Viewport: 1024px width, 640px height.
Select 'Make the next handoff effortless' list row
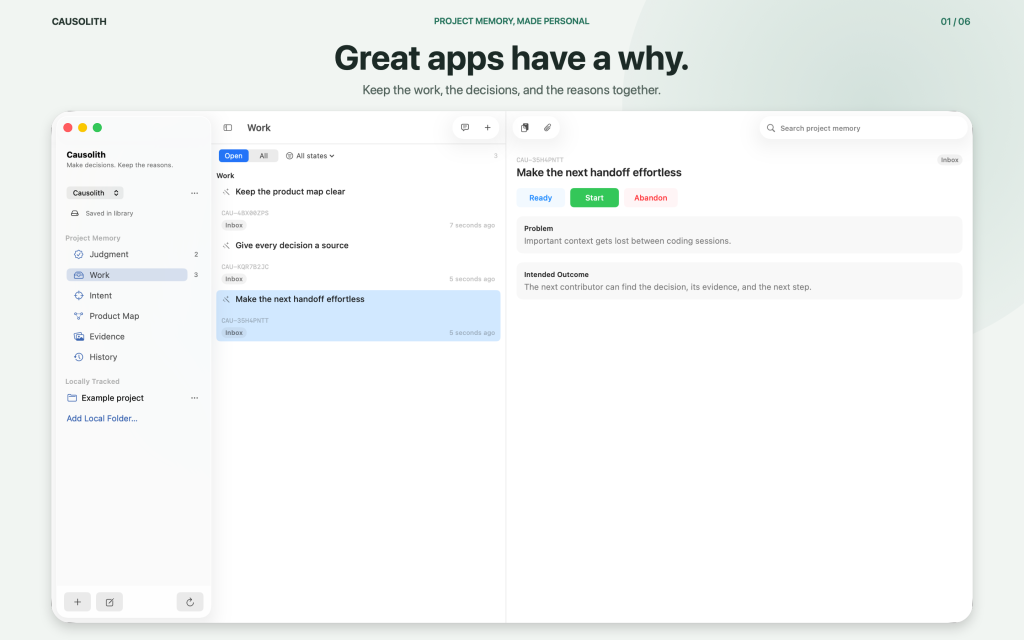coord(358,315)
